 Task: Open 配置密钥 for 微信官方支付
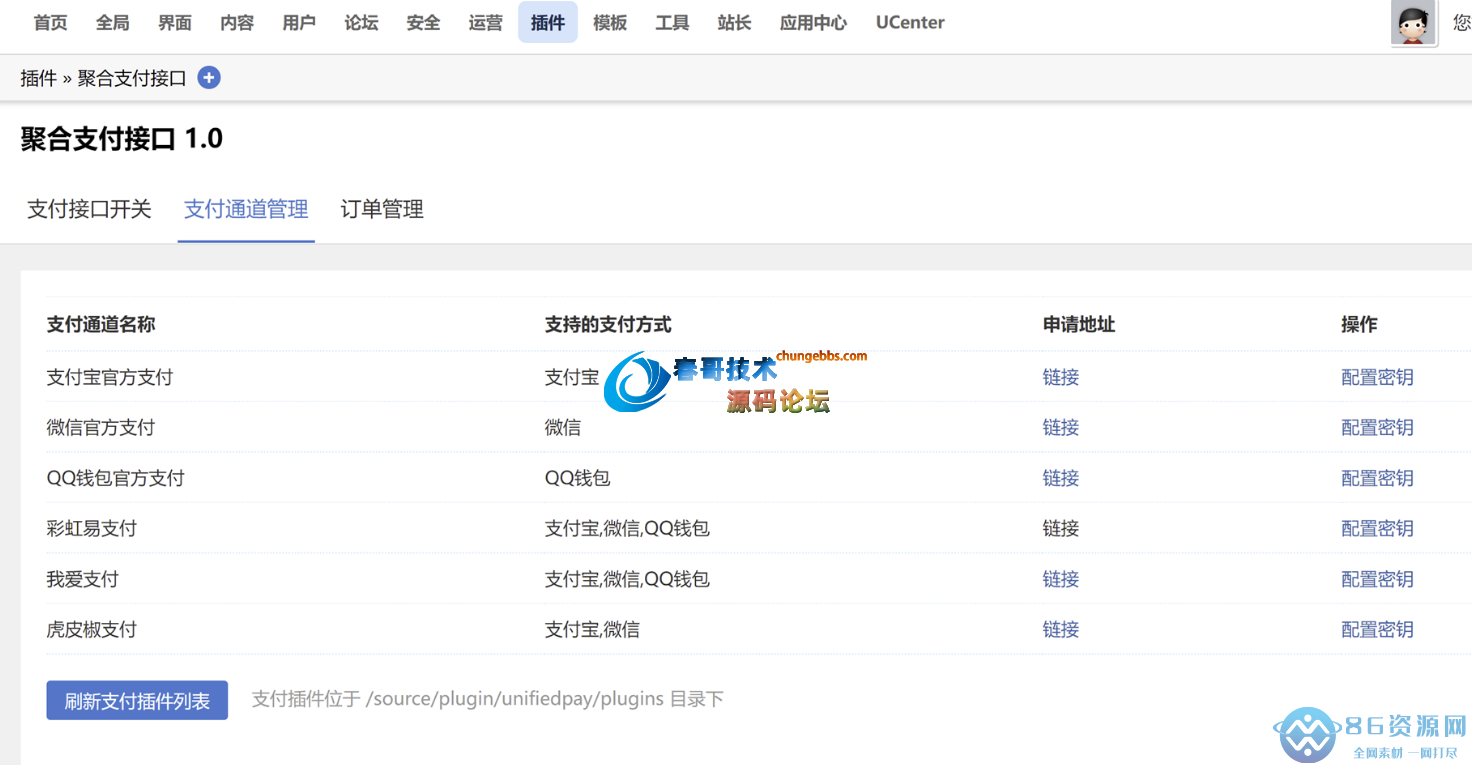[x=1377, y=428]
